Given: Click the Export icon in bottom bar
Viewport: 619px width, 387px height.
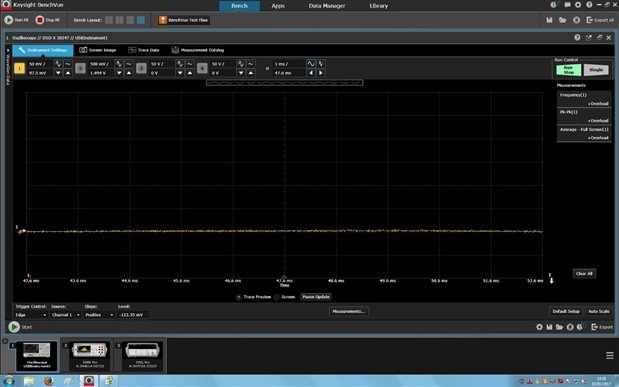Looking at the screenshot, I should tap(602, 327).
